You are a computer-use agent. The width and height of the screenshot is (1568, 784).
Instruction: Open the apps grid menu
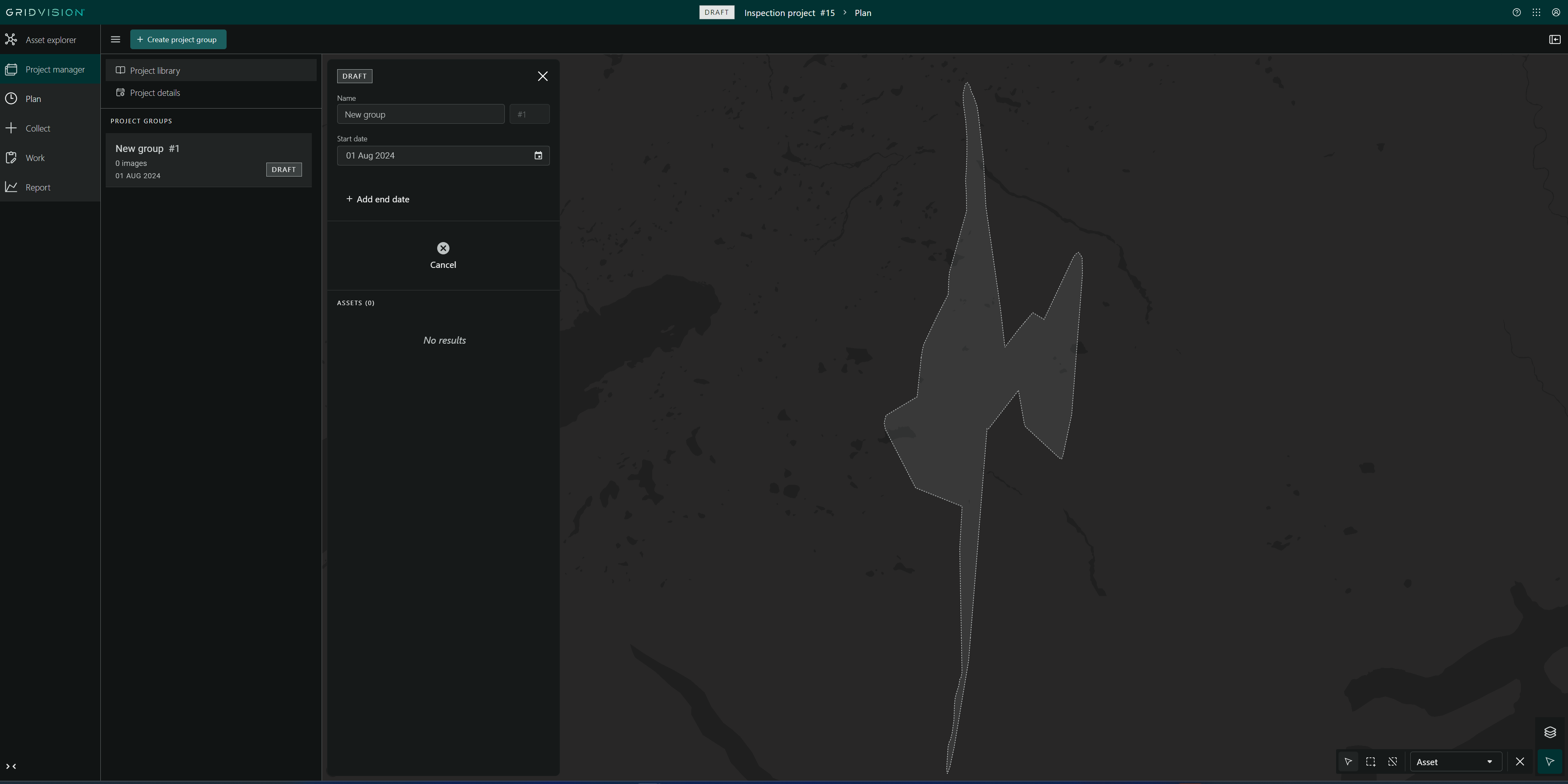pyautogui.click(x=1536, y=13)
